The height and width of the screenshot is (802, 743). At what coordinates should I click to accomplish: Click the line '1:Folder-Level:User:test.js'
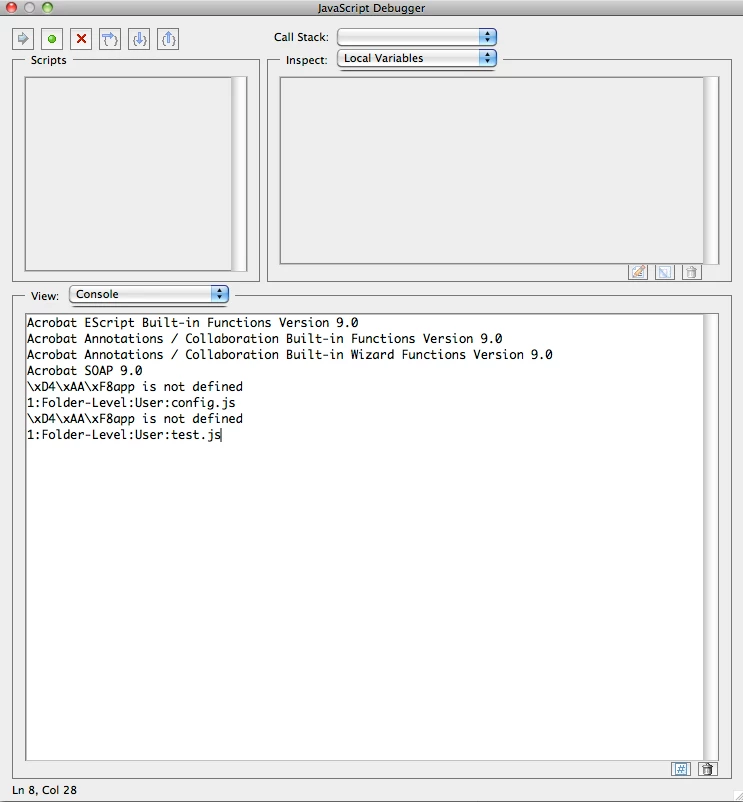point(124,435)
